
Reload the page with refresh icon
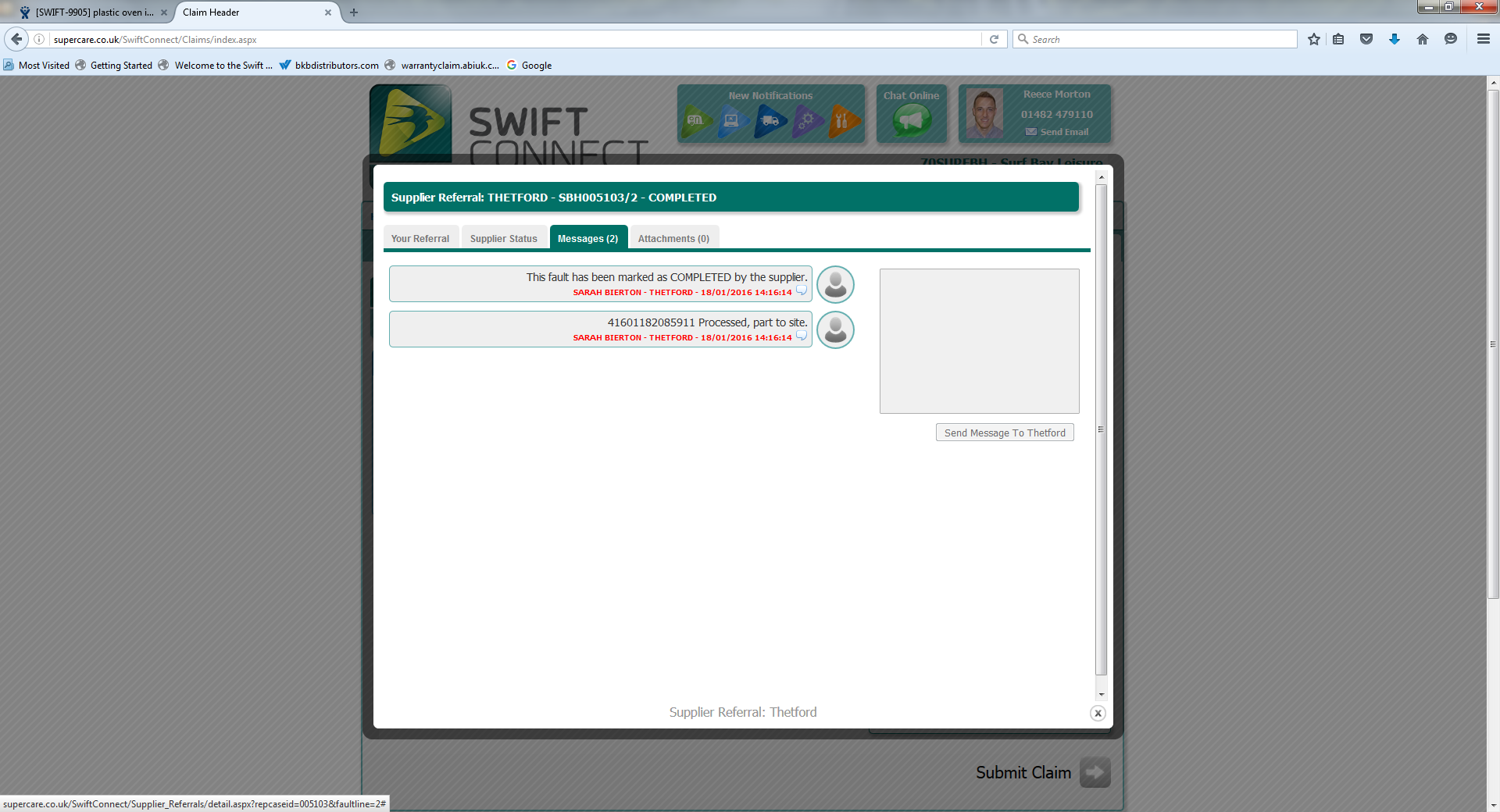click(994, 39)
